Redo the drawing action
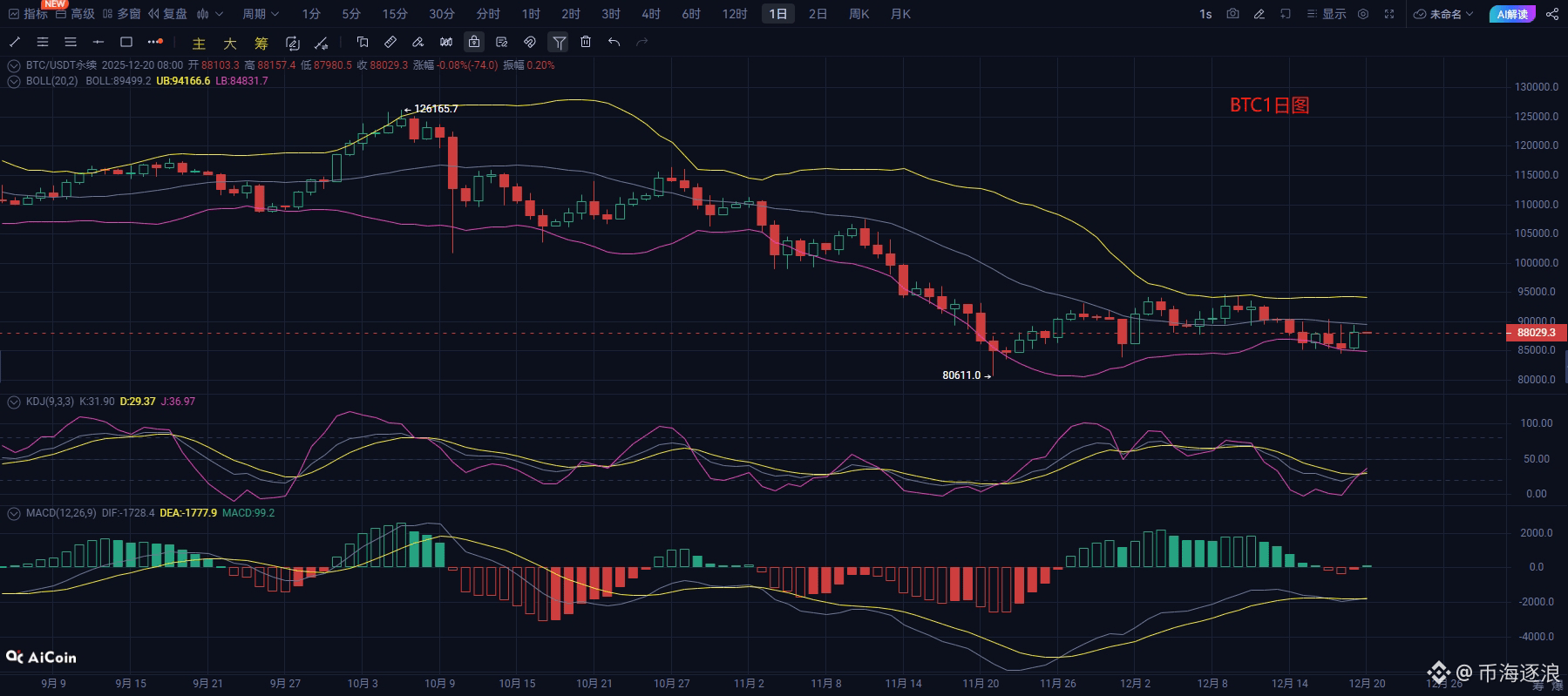 [642, 42]
